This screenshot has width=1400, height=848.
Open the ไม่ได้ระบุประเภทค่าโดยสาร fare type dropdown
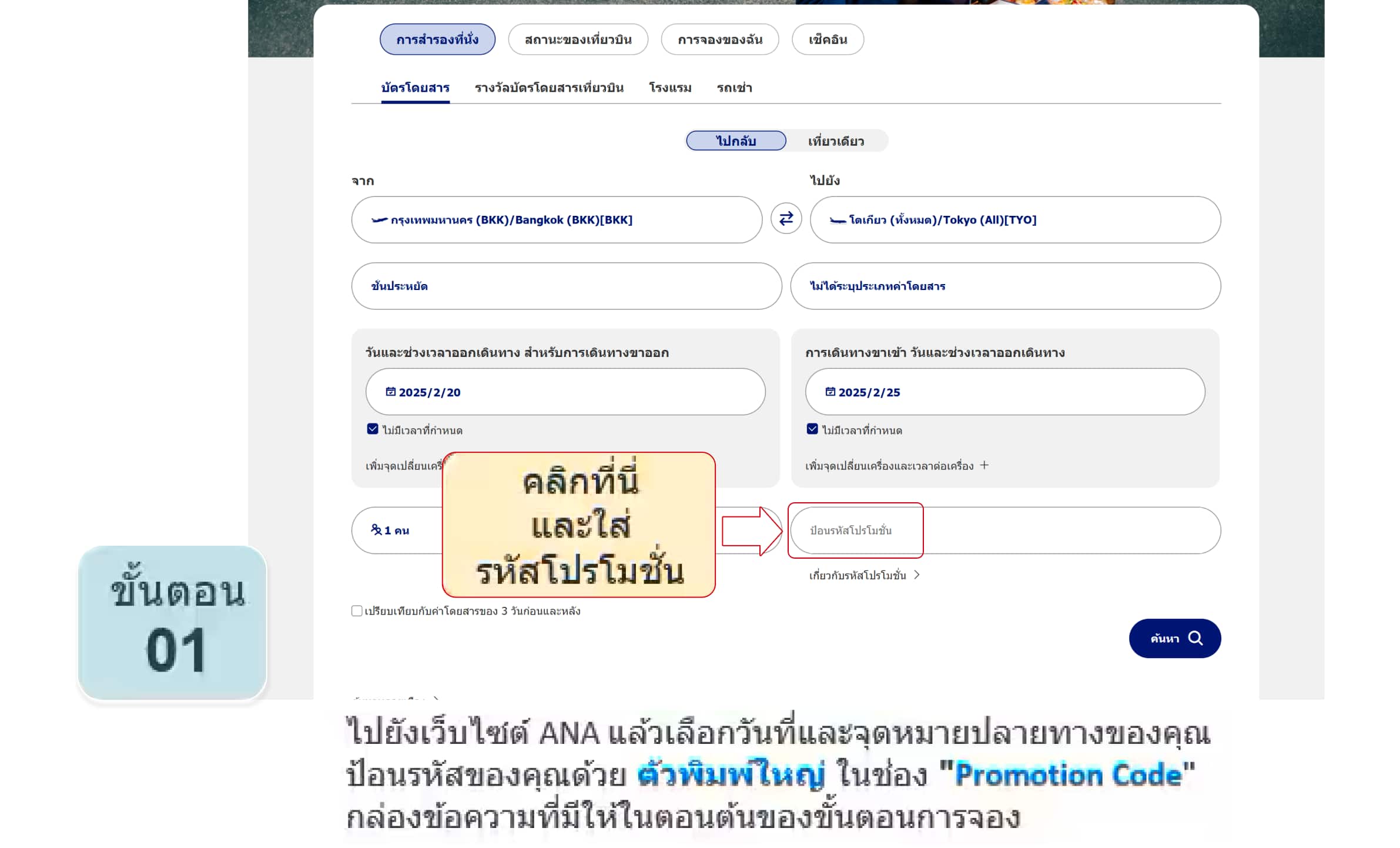[1005, 286]
